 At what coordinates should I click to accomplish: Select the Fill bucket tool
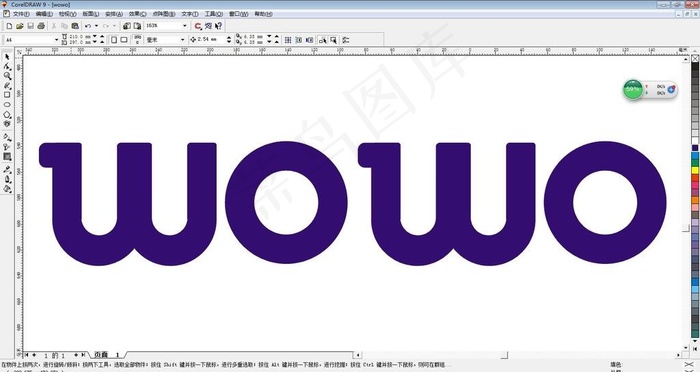pos(7,188)
